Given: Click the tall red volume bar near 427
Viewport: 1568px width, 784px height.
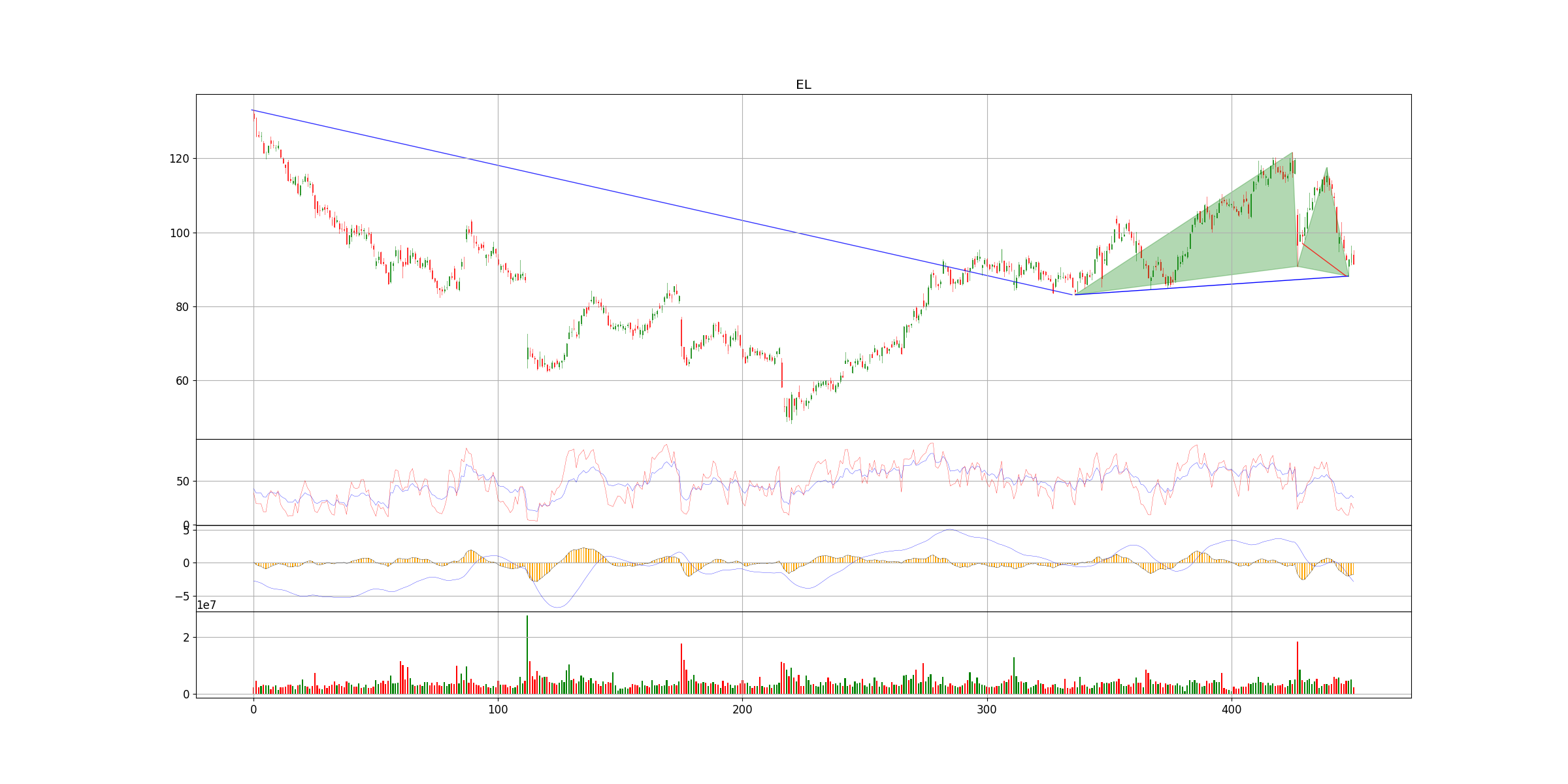Looking at the screenshot, I should click(1298, 666).
